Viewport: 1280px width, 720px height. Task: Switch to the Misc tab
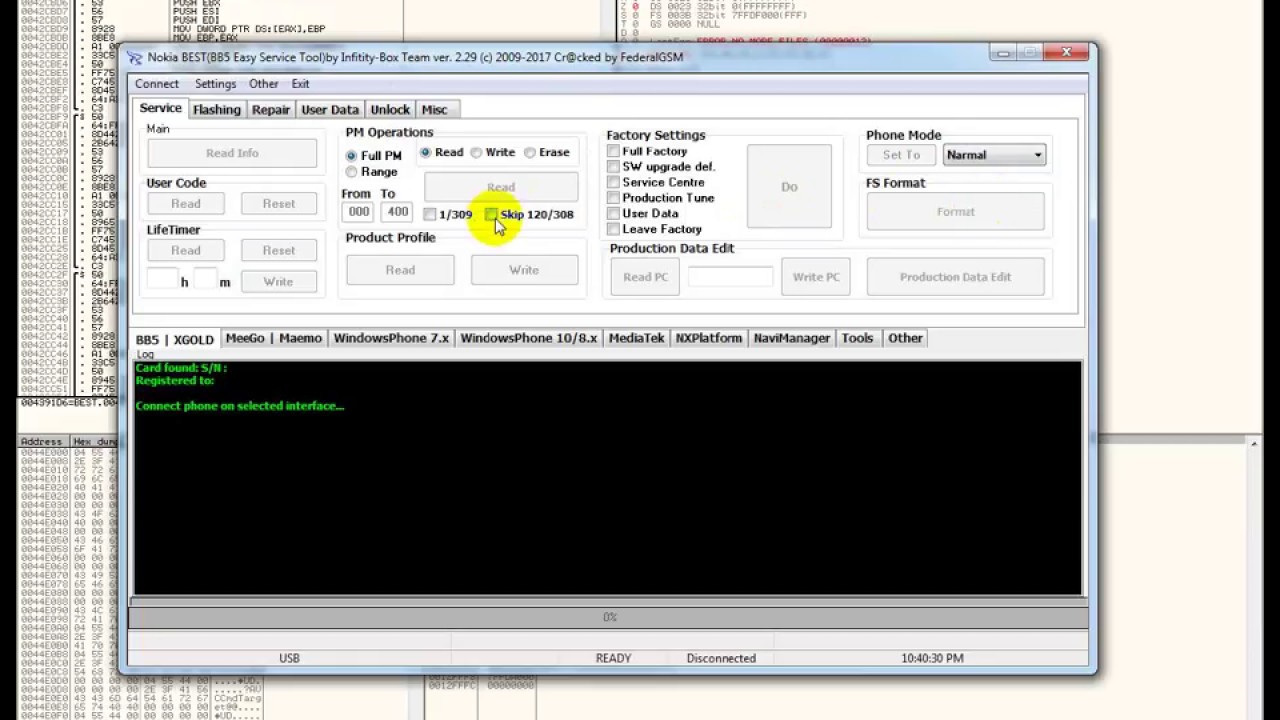point(434,110)
